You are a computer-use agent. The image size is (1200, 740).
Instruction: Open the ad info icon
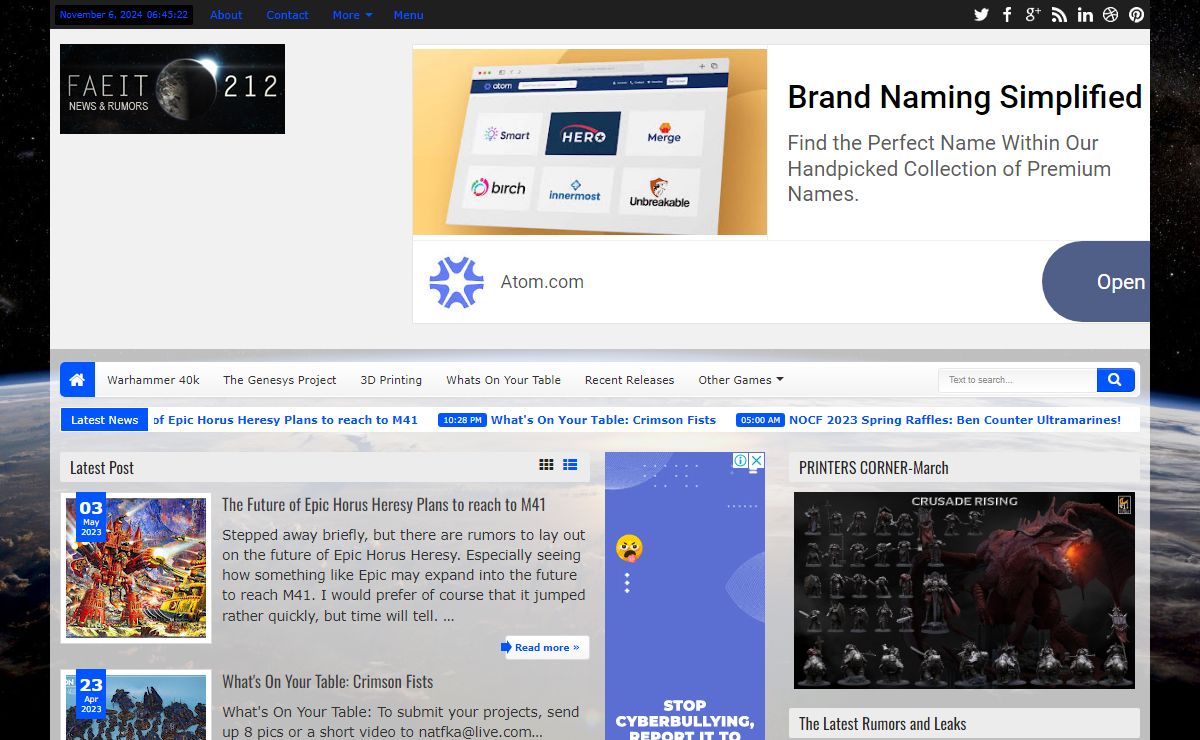click(740, 461)
